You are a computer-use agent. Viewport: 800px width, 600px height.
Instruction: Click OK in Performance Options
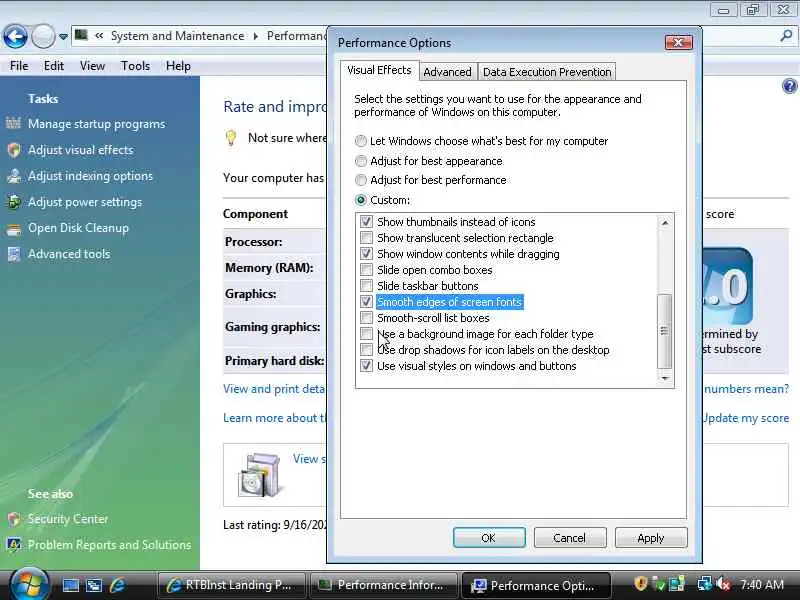pyautogui.click(x=489, y=538)
